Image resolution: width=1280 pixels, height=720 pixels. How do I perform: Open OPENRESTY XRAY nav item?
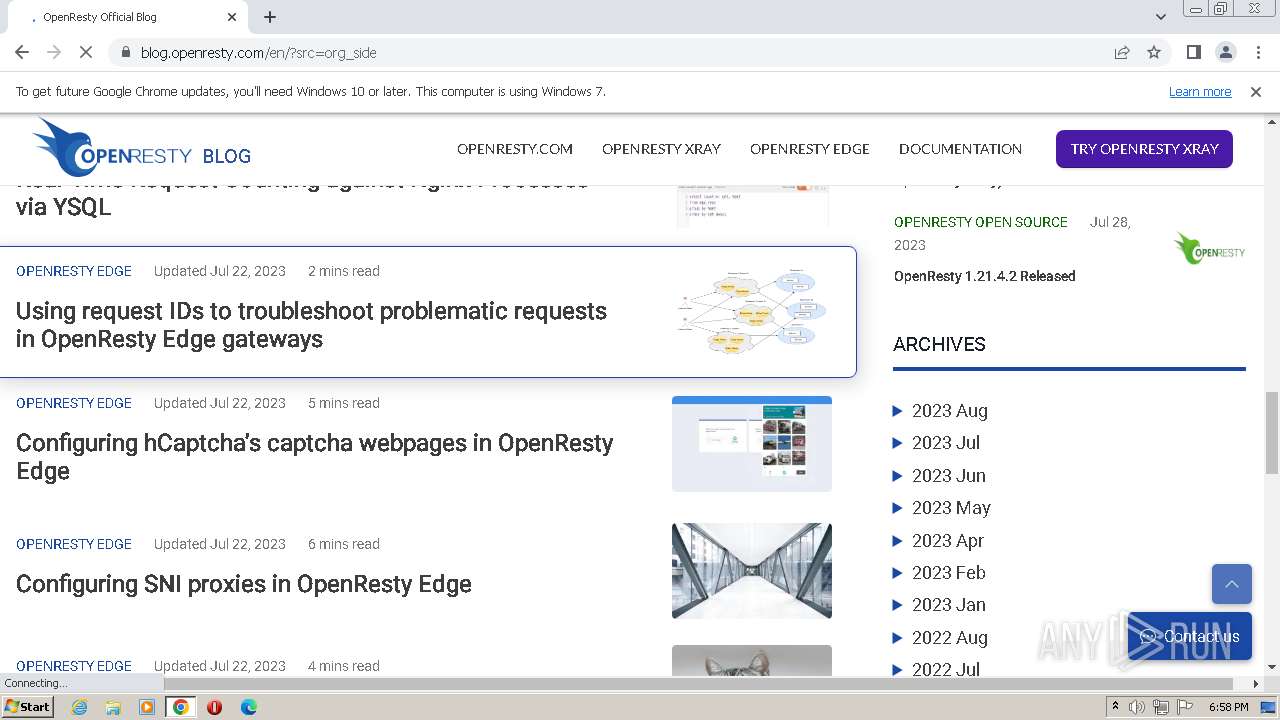point(661,148)
